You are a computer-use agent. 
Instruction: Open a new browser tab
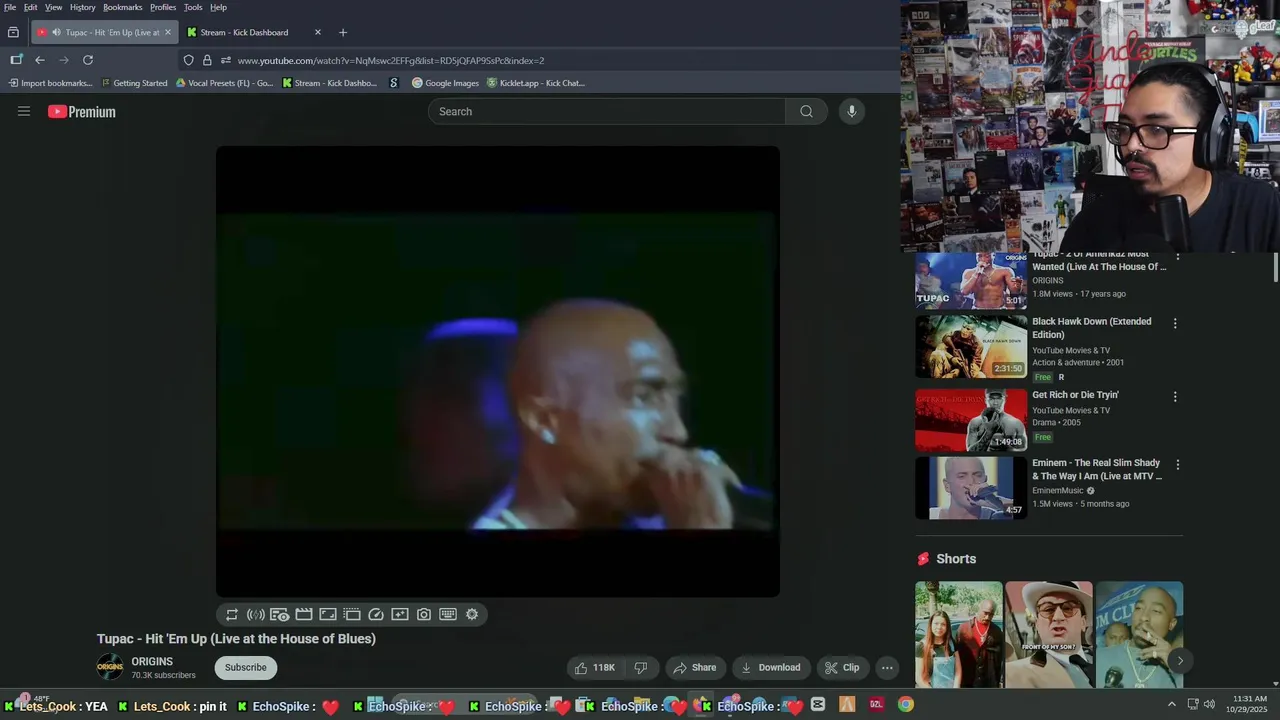coord(343,32)
